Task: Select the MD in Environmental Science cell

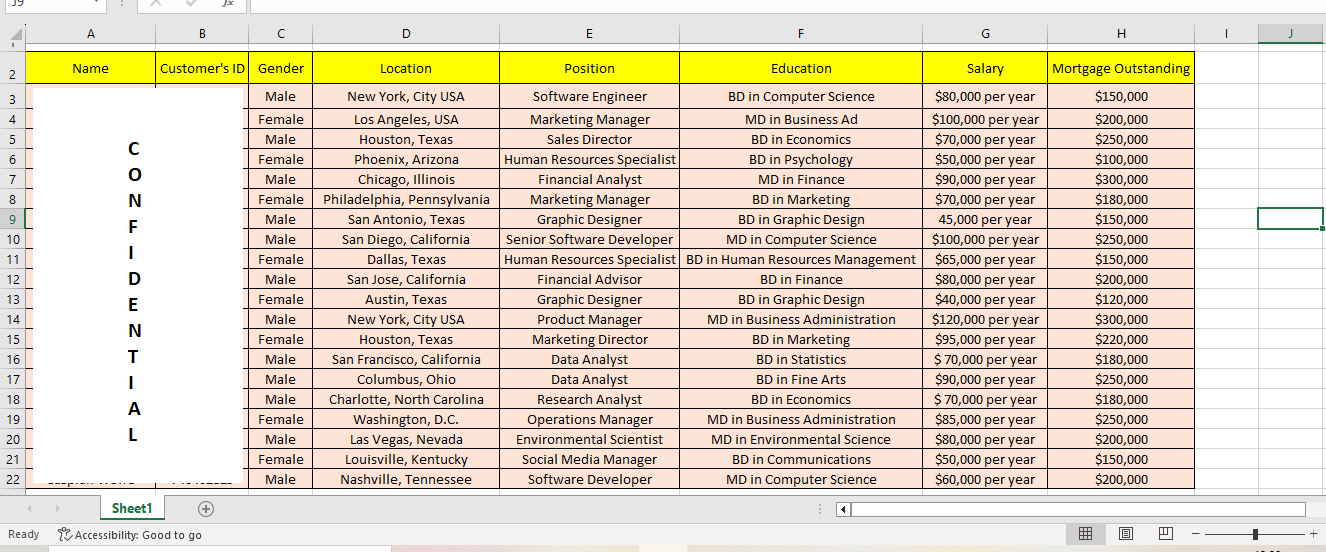Action: tap(801, 439)
